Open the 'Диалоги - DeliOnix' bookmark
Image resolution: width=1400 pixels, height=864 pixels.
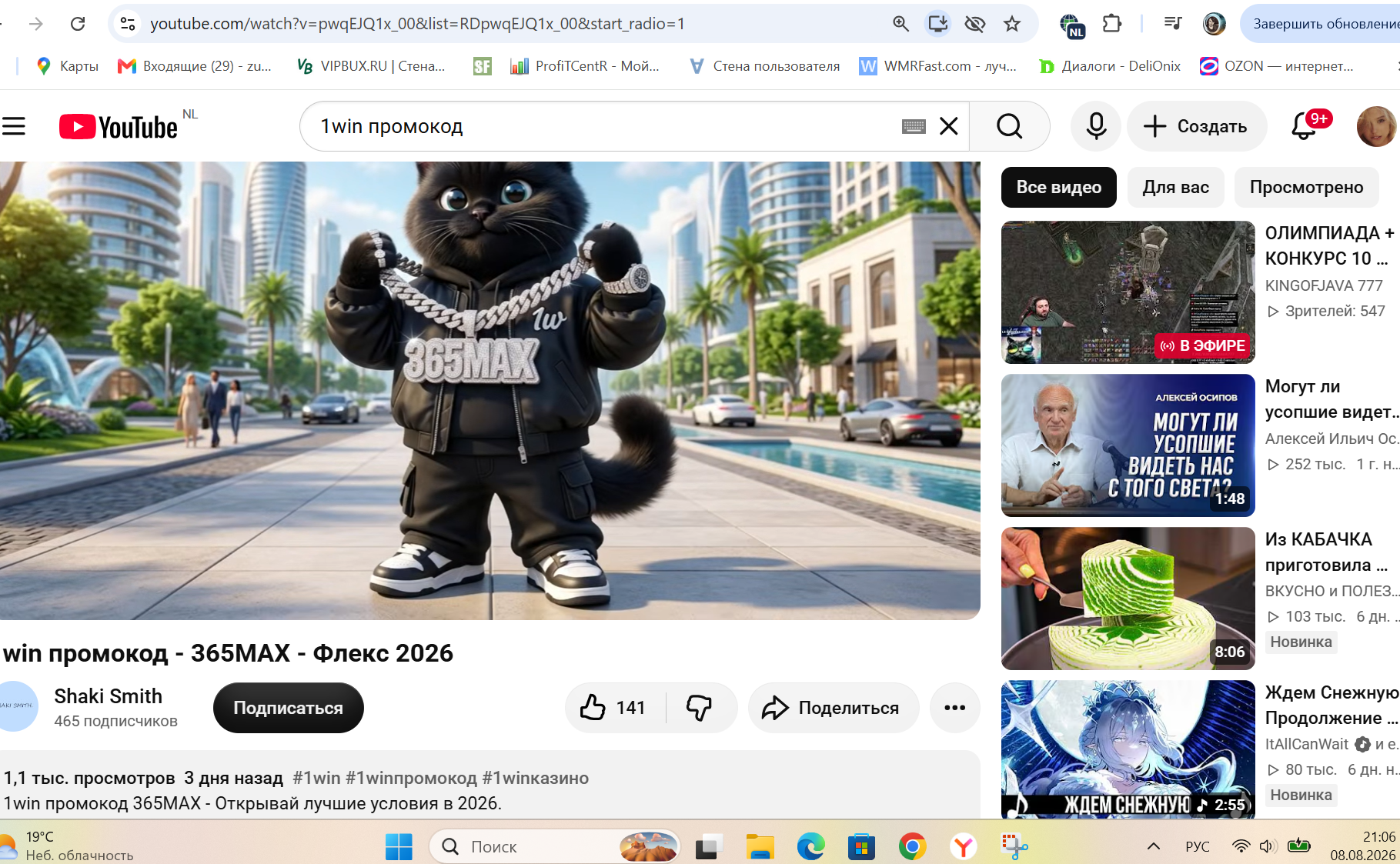pos(1109,66)
